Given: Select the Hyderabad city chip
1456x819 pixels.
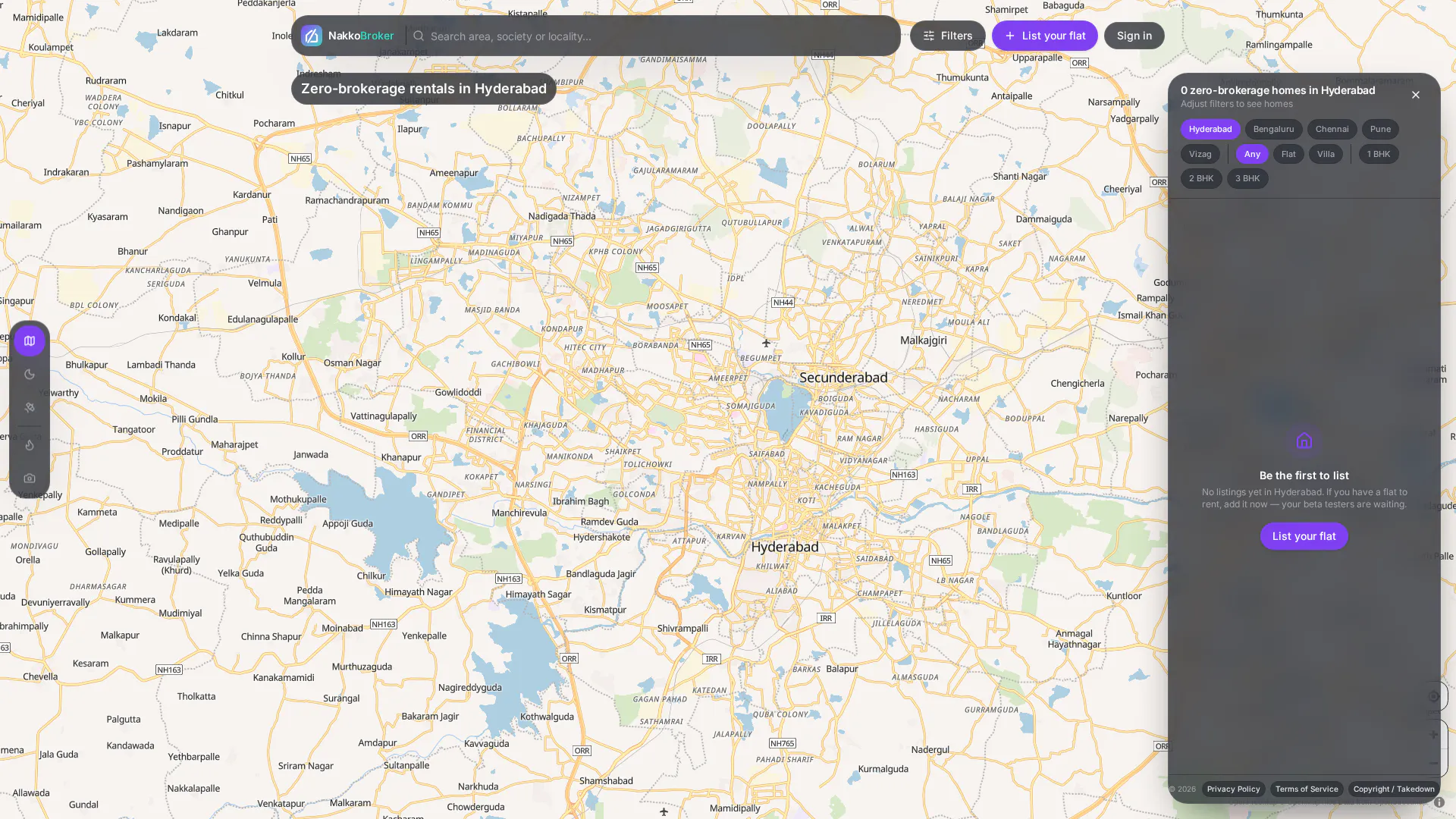Looking at the screenshot, I should click(1210, 129).
